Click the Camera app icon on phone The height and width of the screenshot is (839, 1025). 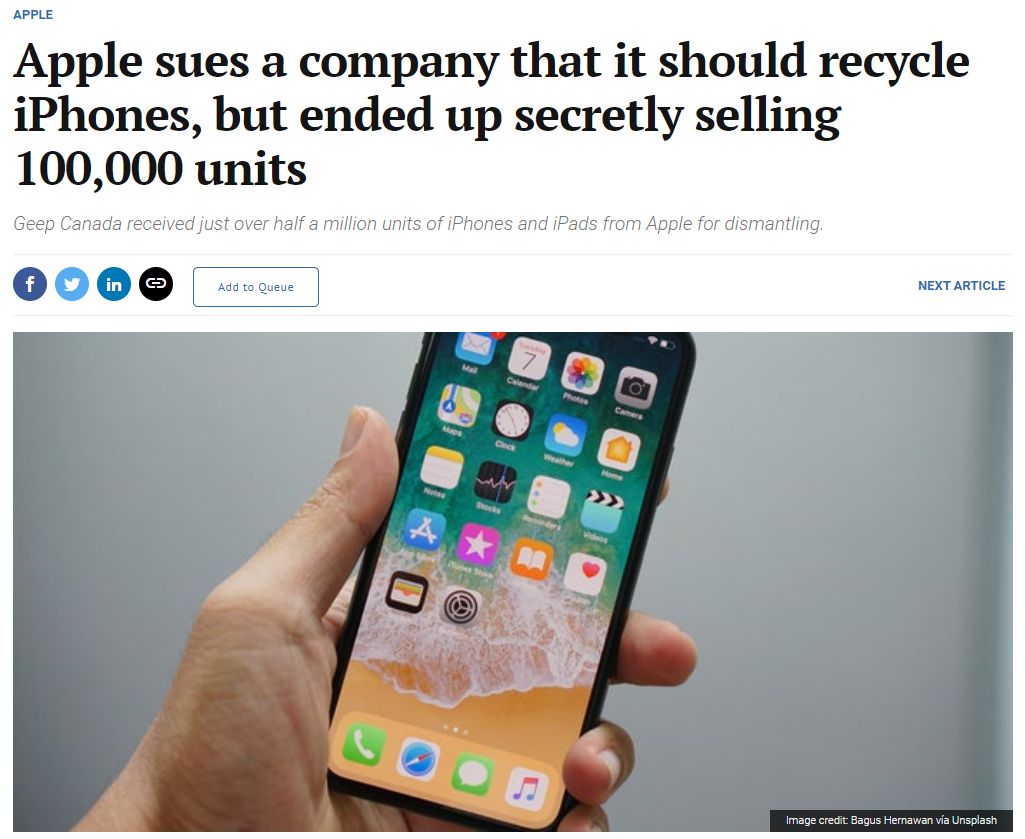(x=634, y=387)
